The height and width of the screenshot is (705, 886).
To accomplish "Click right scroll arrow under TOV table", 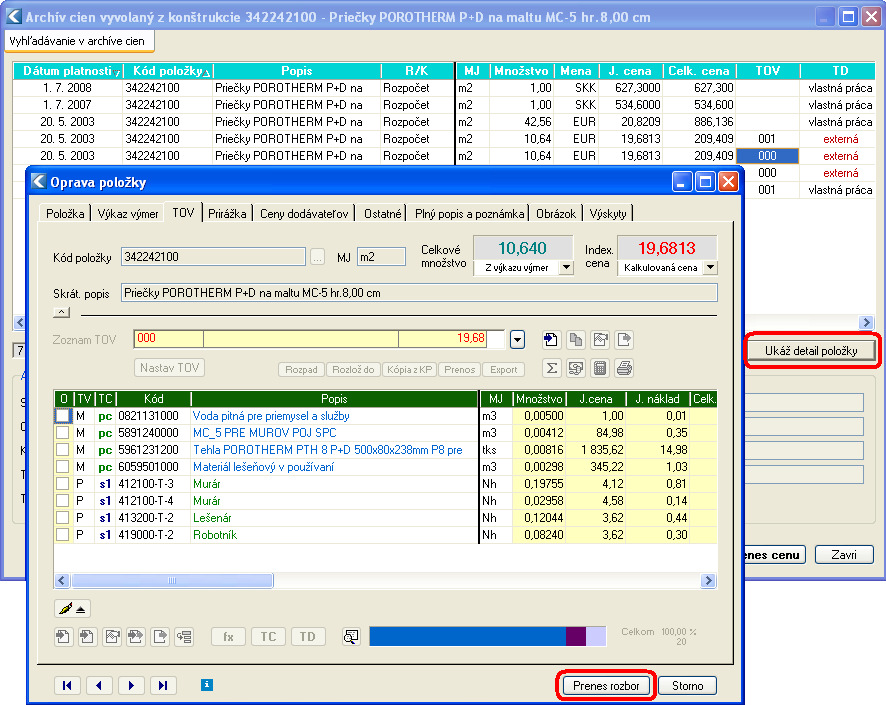I will click(x=708, y=581).
